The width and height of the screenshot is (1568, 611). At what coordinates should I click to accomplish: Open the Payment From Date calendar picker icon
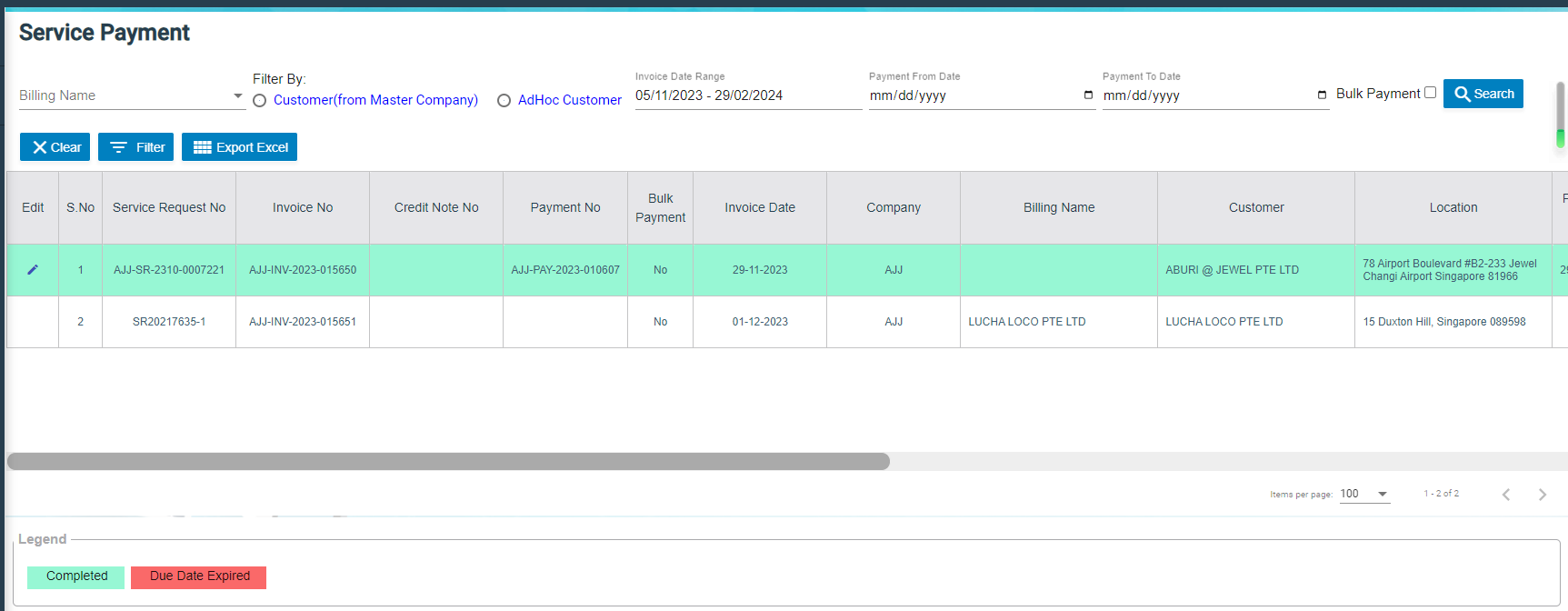coord(1088,95)
